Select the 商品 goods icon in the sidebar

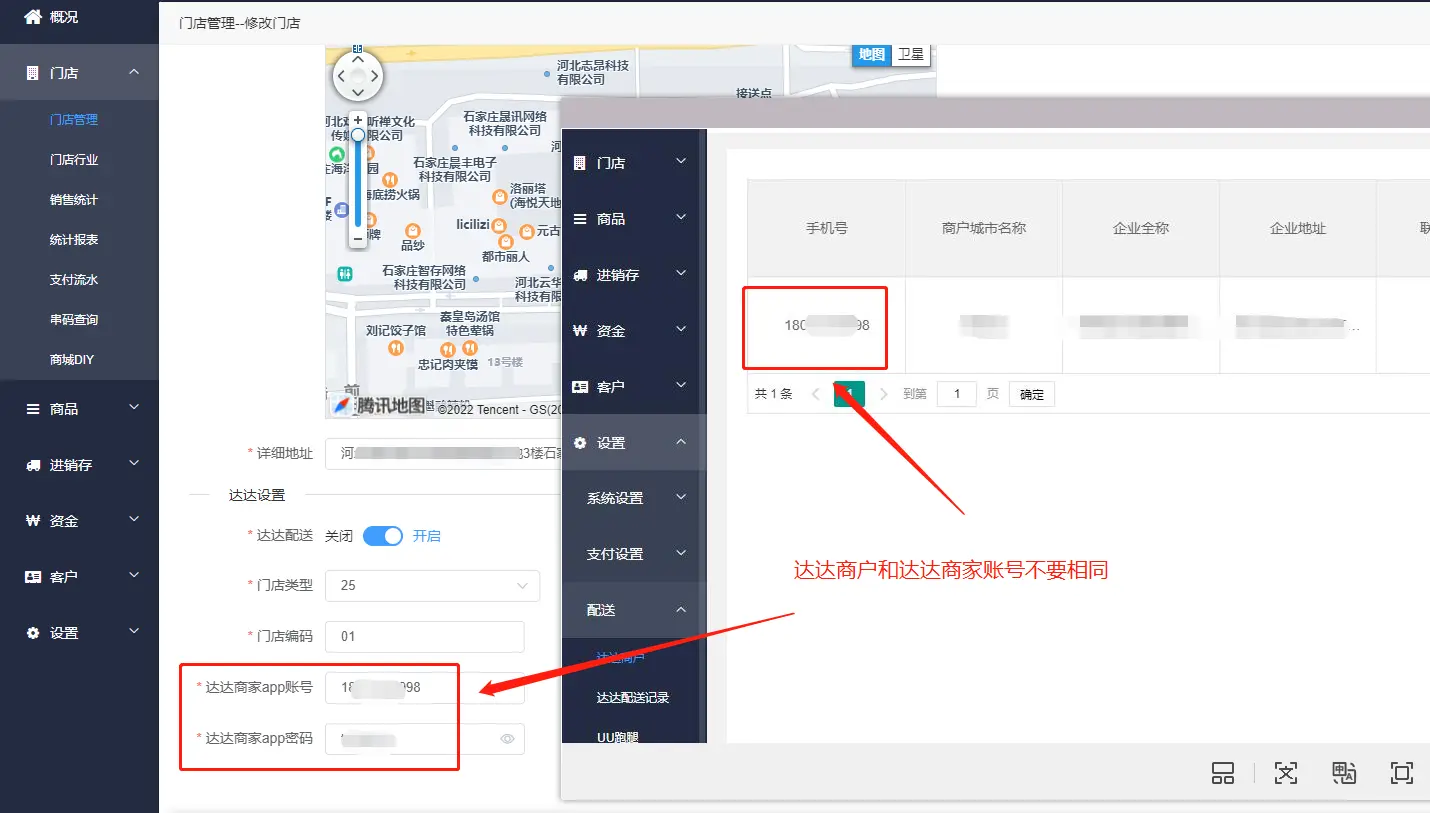(x=31, y=408)
